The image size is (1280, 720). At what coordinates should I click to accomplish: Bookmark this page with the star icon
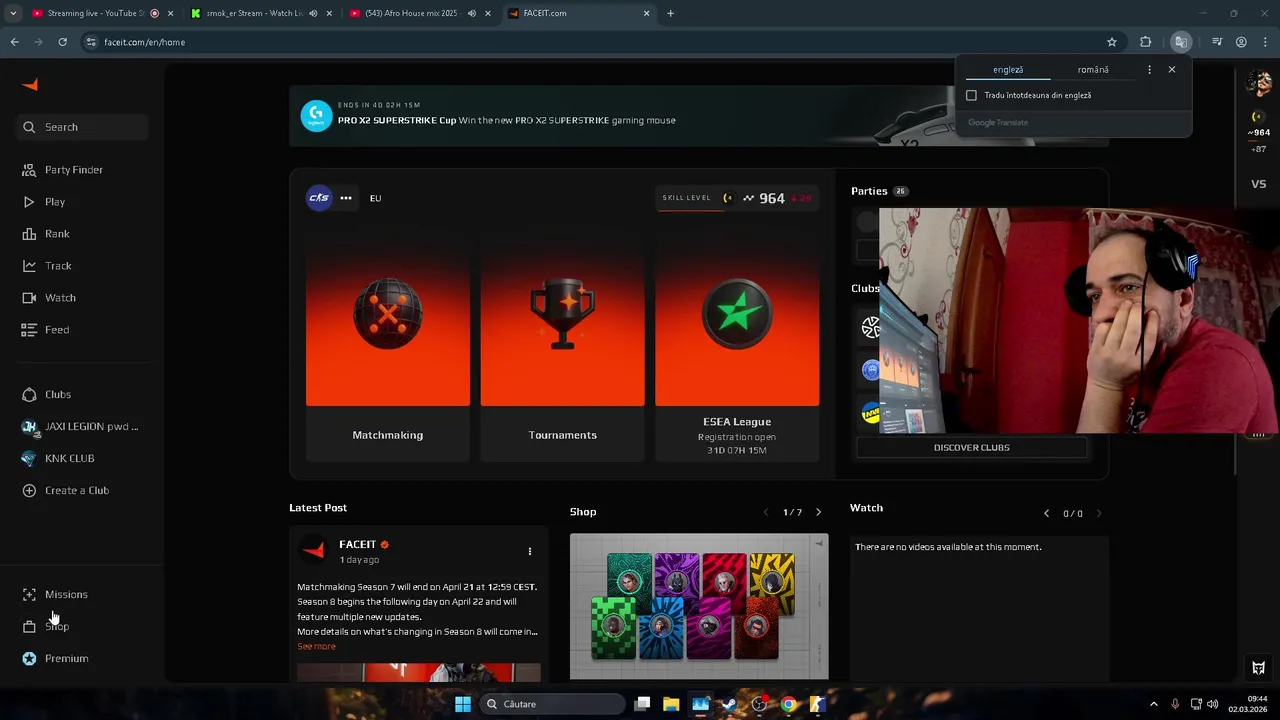(1111, 42)
